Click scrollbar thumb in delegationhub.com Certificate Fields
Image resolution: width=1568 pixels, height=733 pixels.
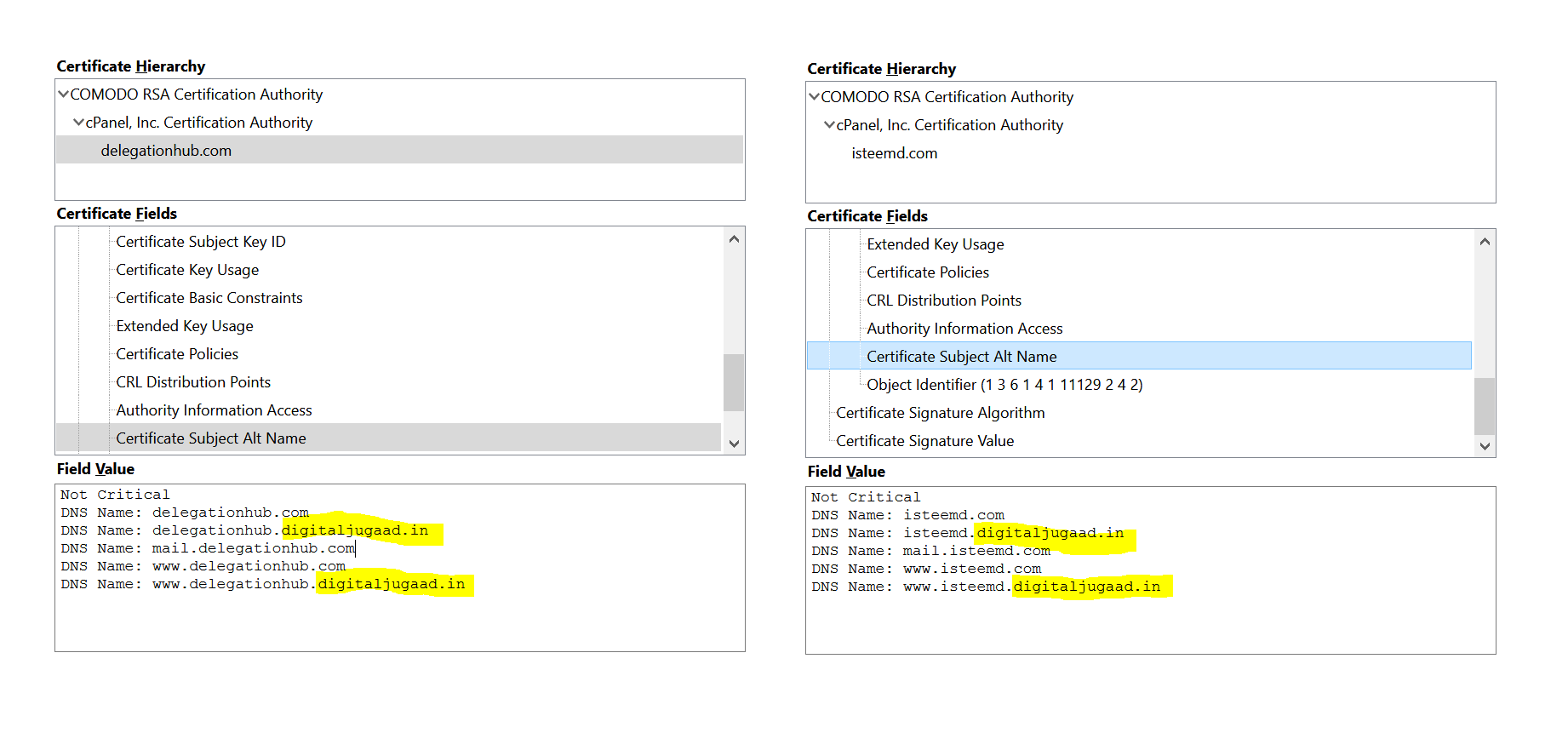tap(734, 382)
